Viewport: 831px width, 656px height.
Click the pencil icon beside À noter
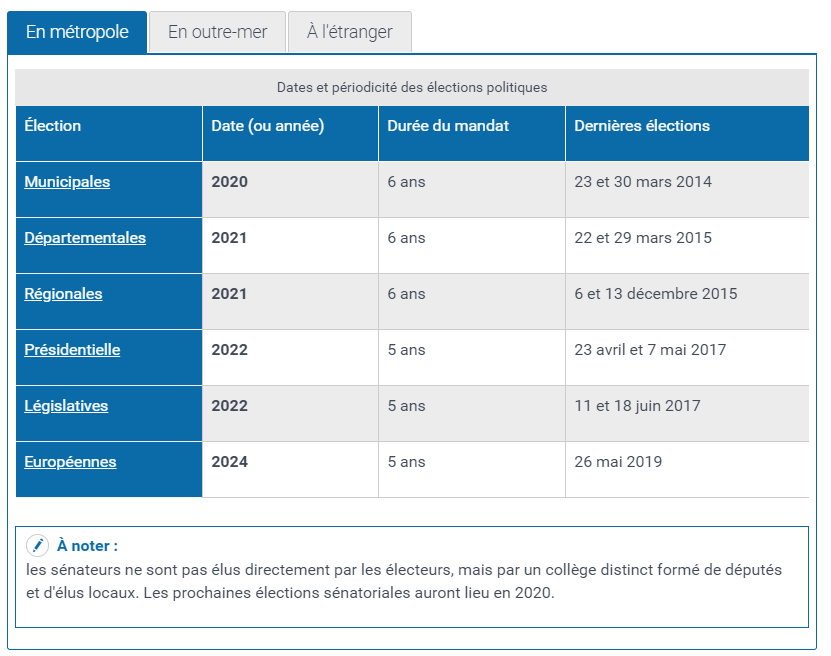coord(37,545)
